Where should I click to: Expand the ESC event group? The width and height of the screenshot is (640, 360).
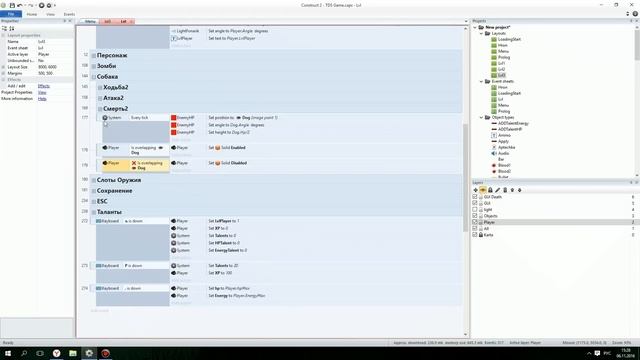(x=94, y=201)
